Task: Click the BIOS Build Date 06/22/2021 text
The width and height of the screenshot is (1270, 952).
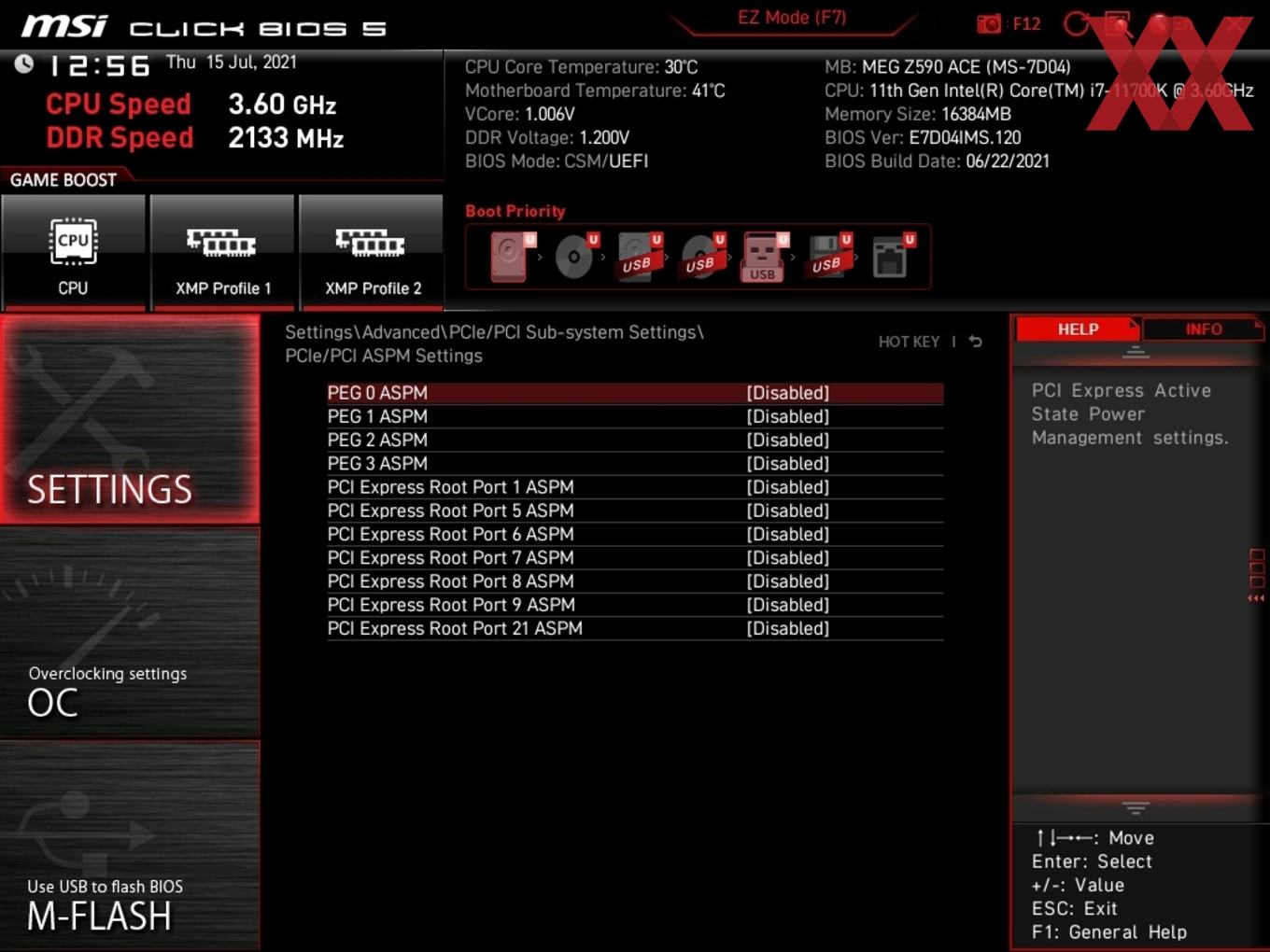Action: tap(937, 161)
